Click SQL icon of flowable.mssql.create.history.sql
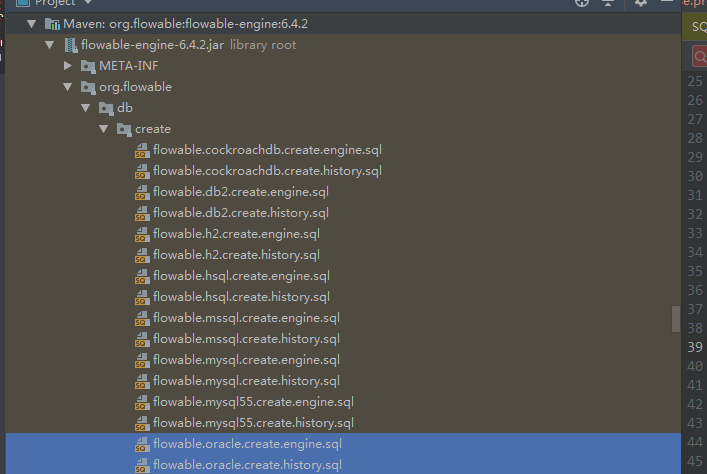 (142, 340)
